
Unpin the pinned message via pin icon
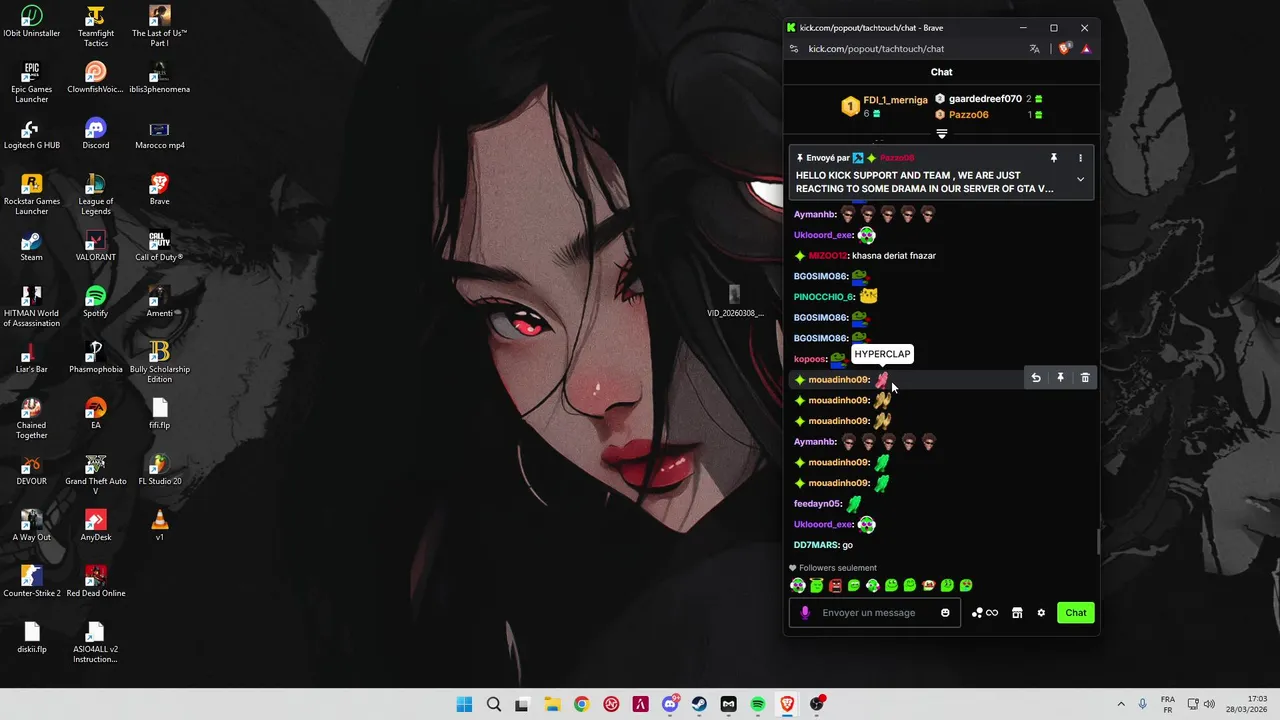pos(1053,158)
